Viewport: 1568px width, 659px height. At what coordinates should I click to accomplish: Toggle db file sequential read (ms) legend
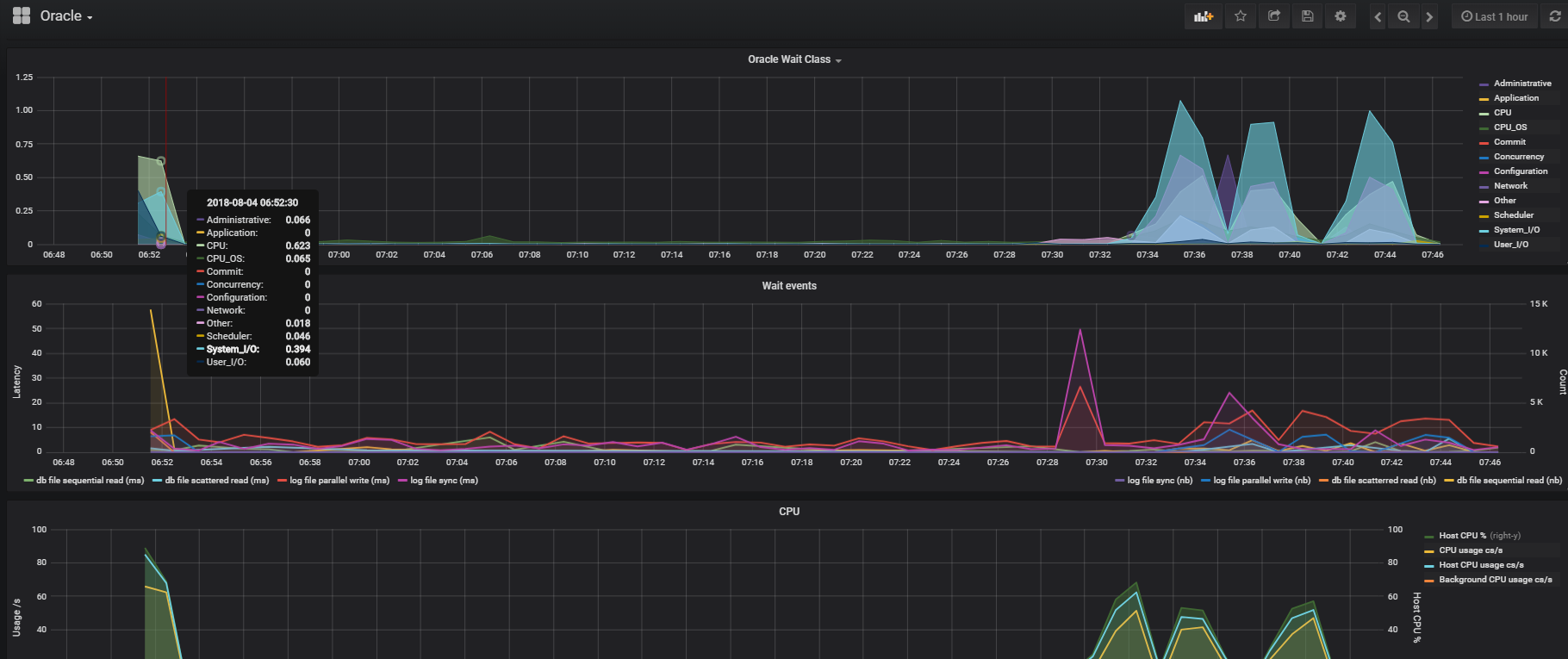(90, 481)
